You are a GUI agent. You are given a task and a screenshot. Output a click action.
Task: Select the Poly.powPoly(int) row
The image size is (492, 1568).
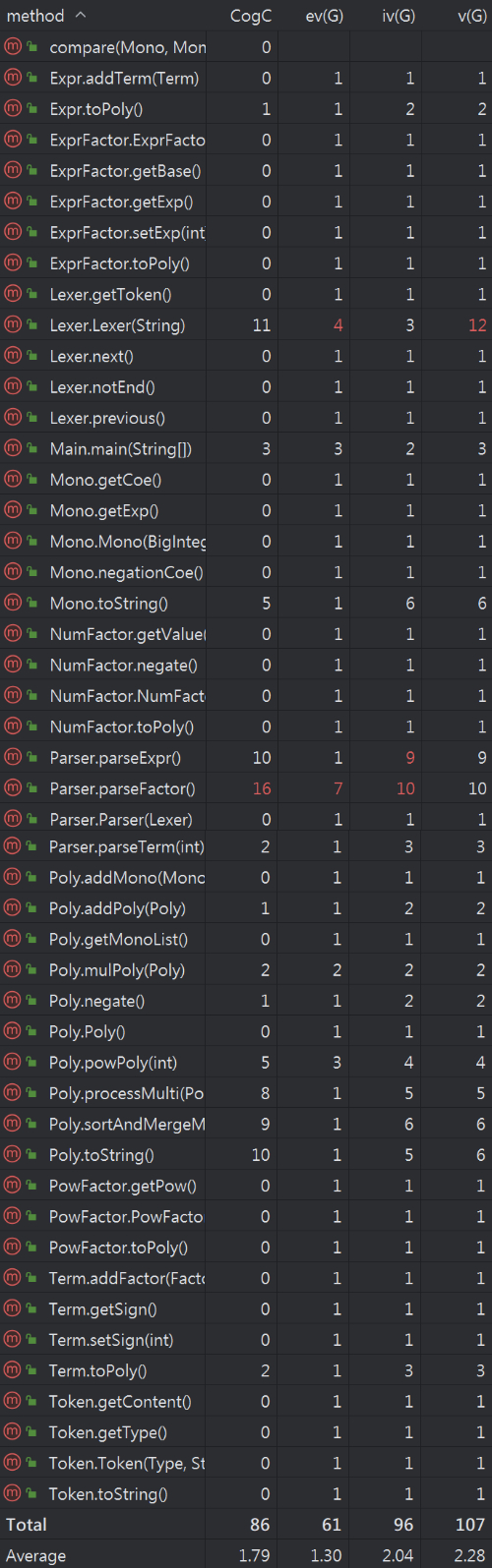click(x=246, y=1062)
